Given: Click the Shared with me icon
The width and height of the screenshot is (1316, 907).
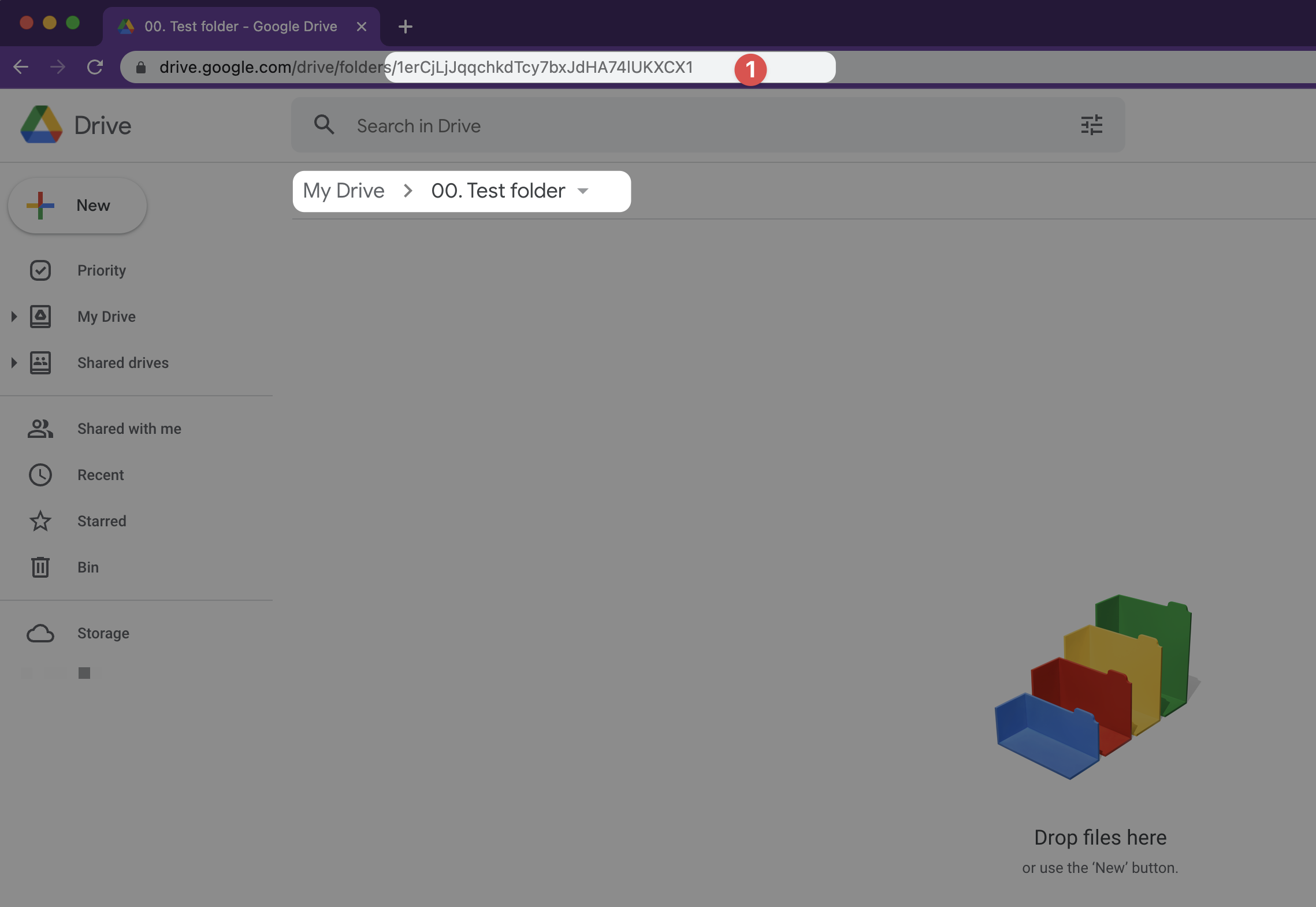Looking at the screenshot, I should (40, 428).
